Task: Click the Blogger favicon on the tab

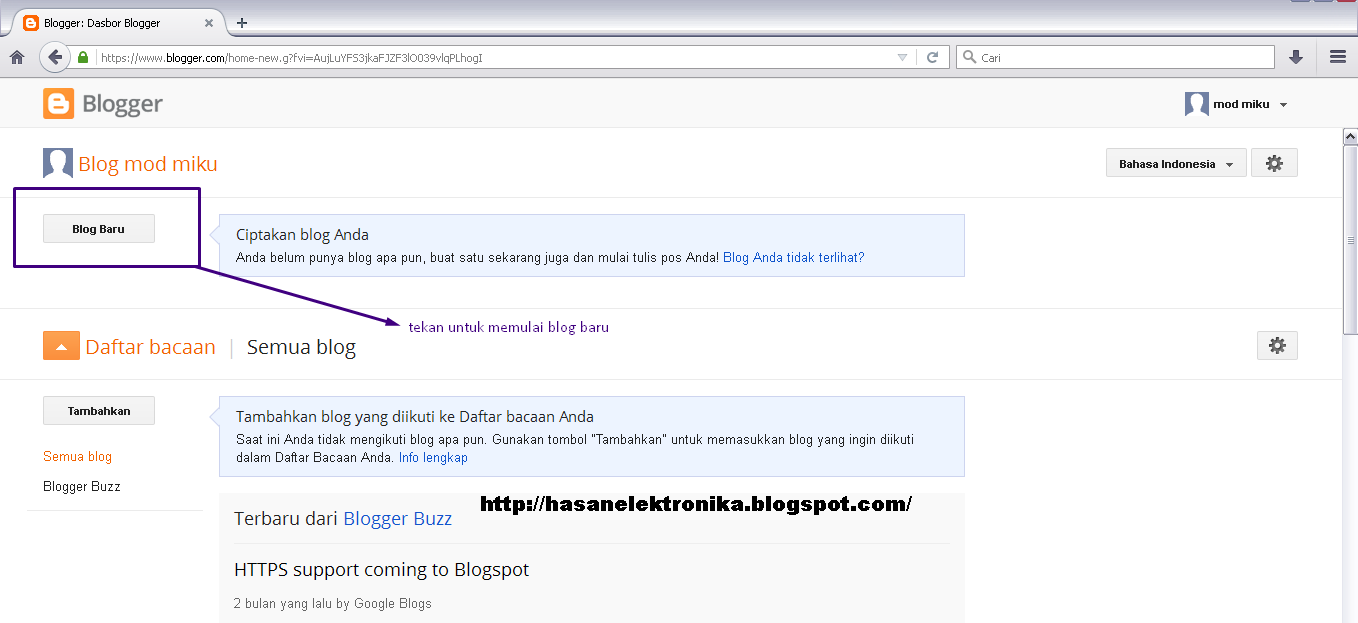Action: pyautogui.click(x=31, y=22)
